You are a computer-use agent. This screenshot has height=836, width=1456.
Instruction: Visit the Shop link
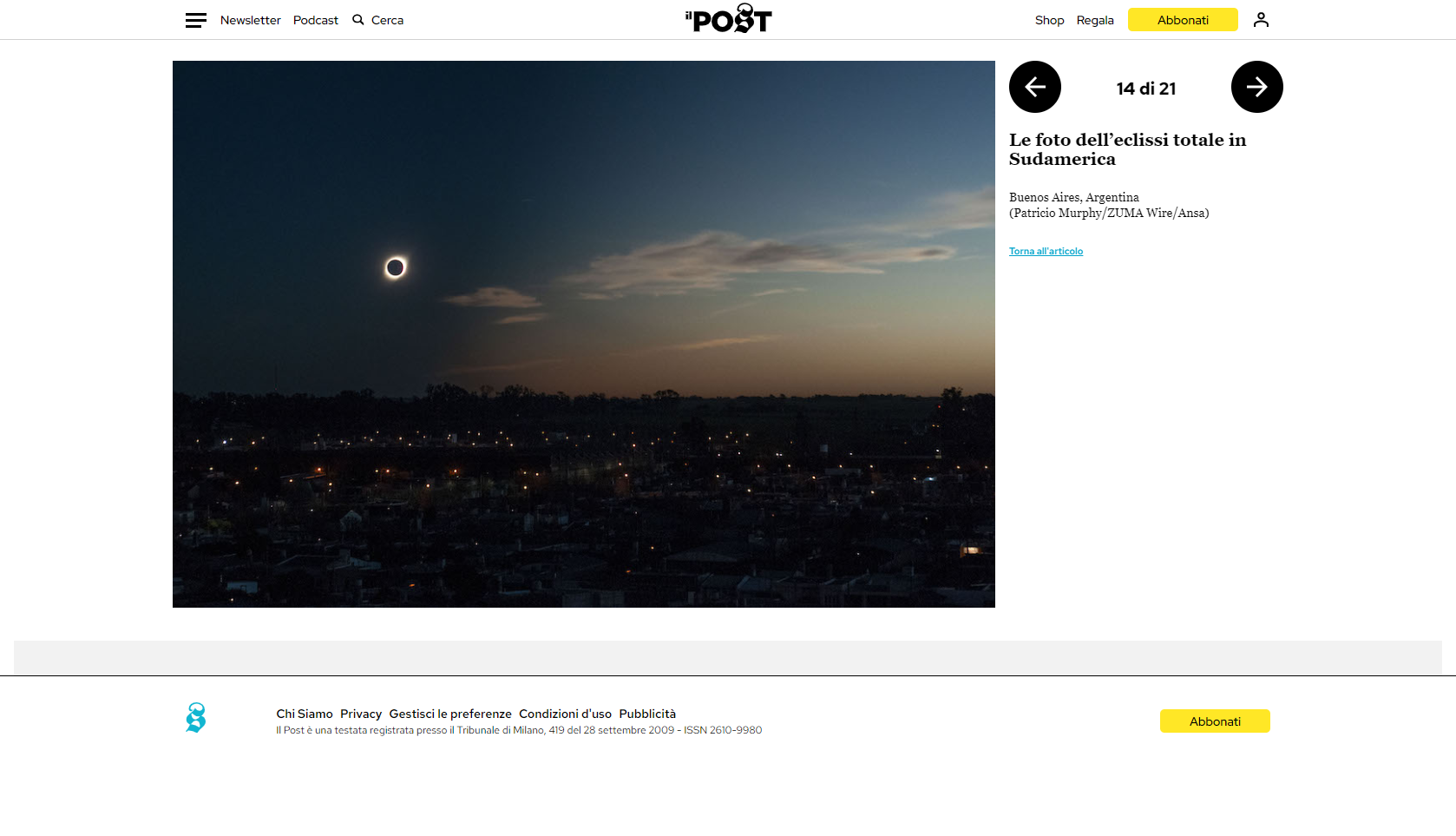(1049, 20)
